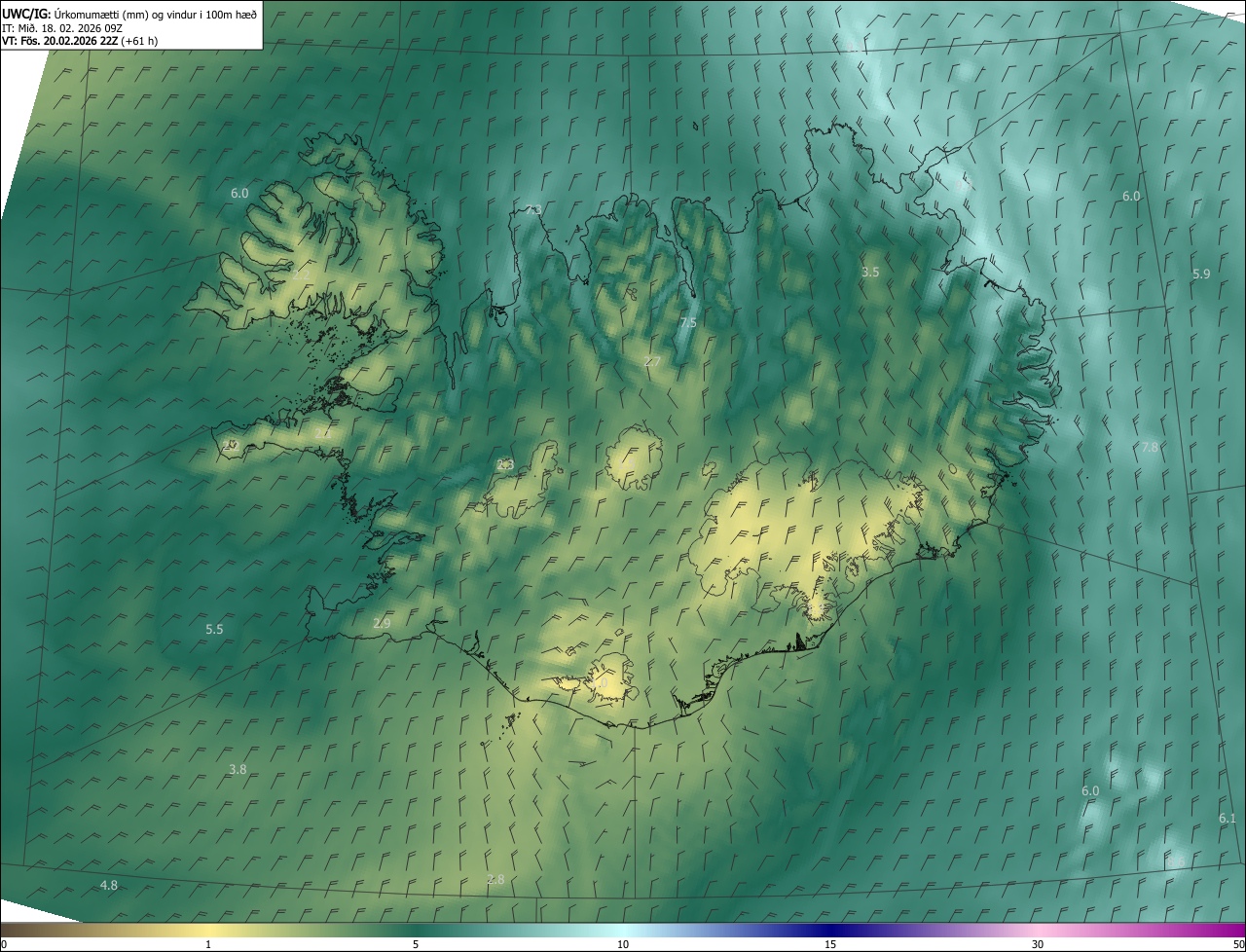The height and width of the screenshot is (952, 1246).
Task: Click the initialization time "IT: Mið. 18. 02. 2026 09Z"
Action: [x=62, y=28]
